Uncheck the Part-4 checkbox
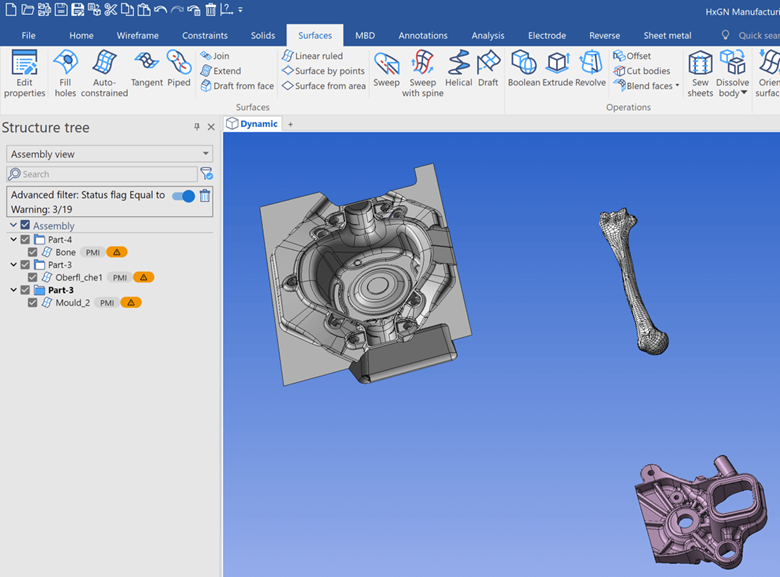The image size is (780, 577). coord(25,239)
